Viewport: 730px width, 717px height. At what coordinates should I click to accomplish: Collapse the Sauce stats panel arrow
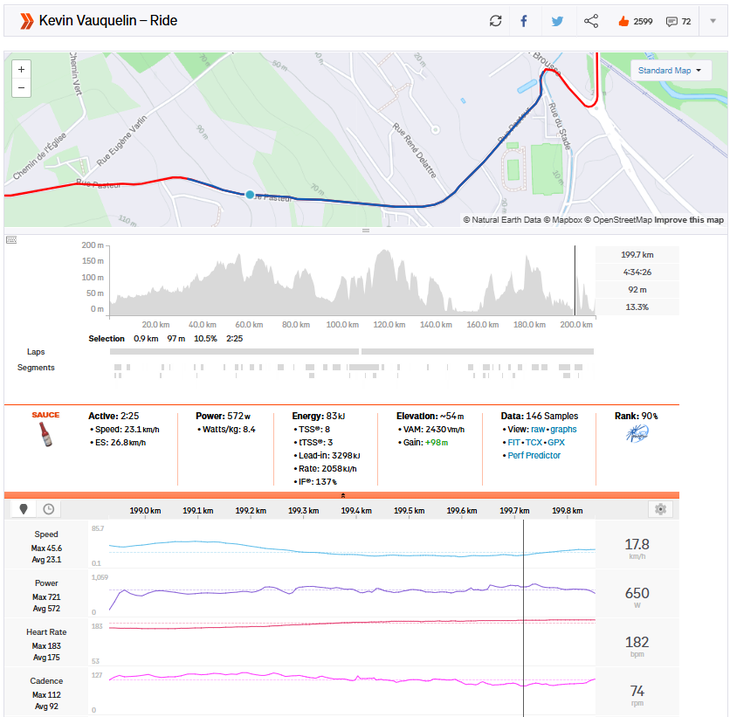pos(343,495)
